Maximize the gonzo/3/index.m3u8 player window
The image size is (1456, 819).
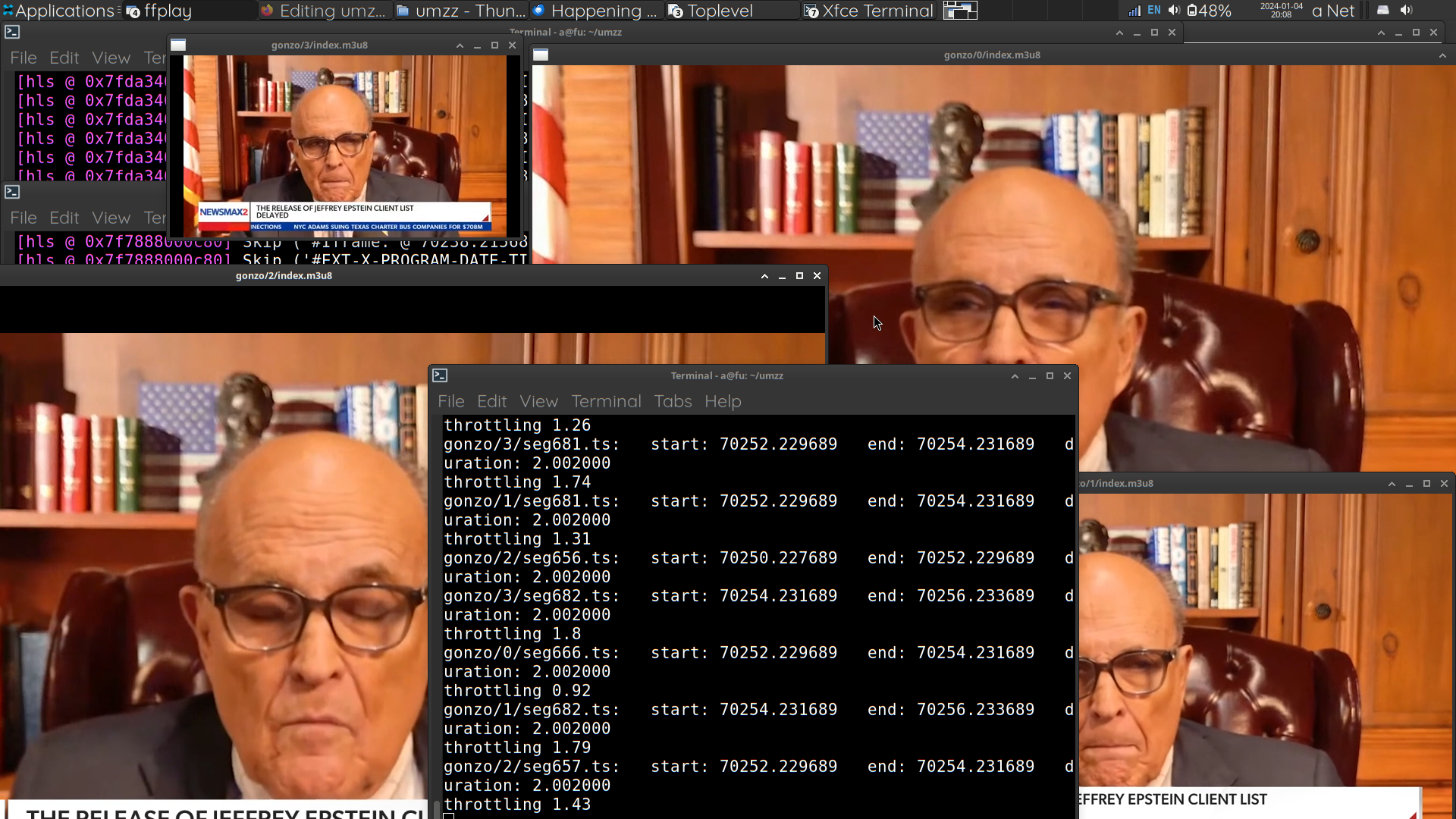click(x=494, y=45)
